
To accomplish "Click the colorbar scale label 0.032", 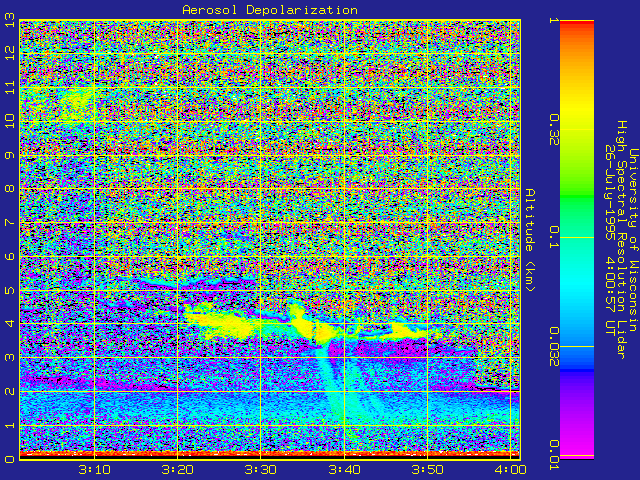I will [x=553, y=347].
